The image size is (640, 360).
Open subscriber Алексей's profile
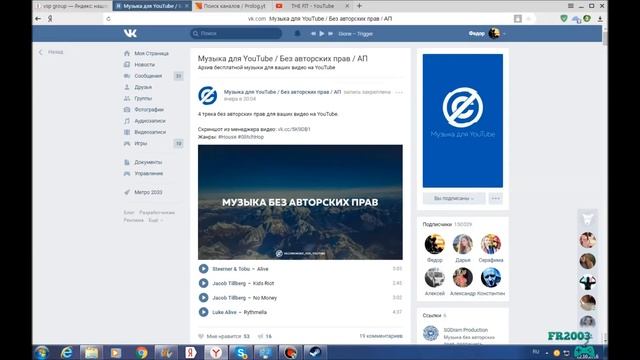coord(434,278)
